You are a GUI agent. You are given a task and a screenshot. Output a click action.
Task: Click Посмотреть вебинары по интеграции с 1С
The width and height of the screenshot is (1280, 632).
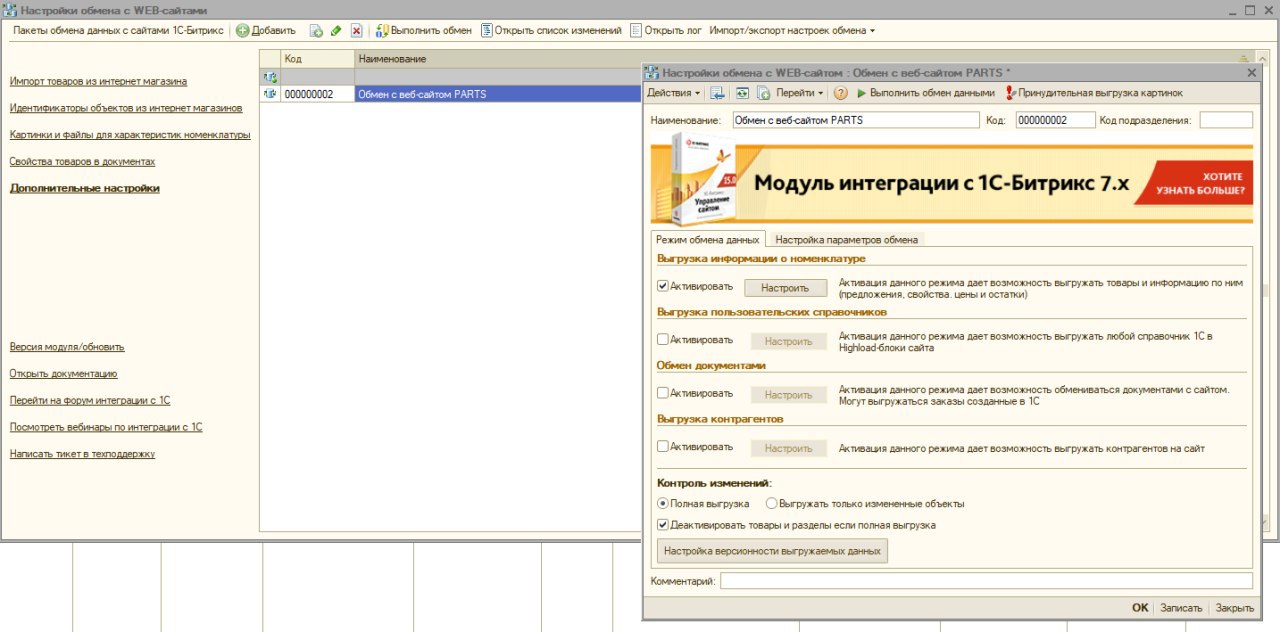[x=106, y=427]
